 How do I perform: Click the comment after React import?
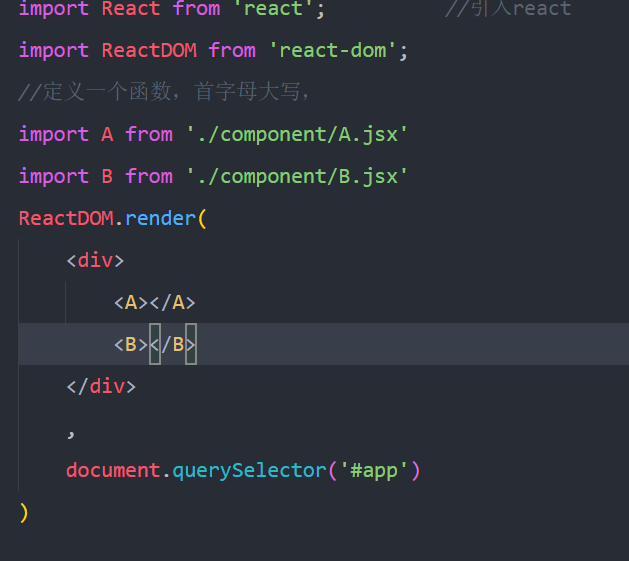pos(508,9)
